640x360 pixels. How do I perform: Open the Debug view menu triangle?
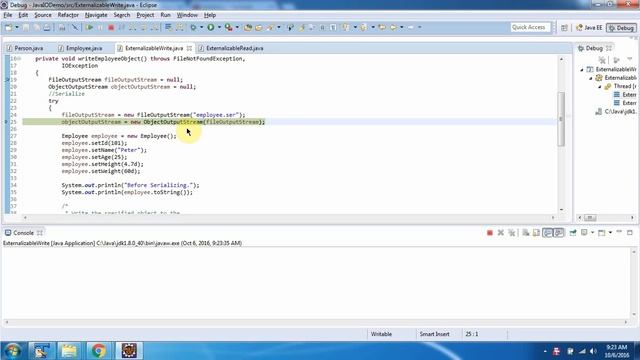click(630, 60)
